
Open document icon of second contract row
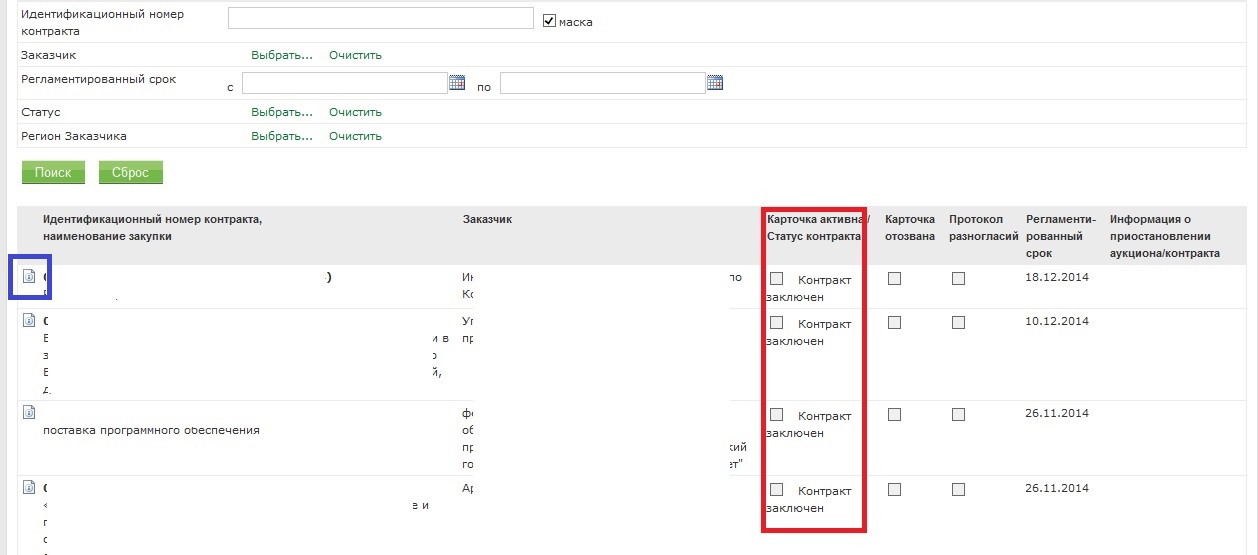coord(29,320)
